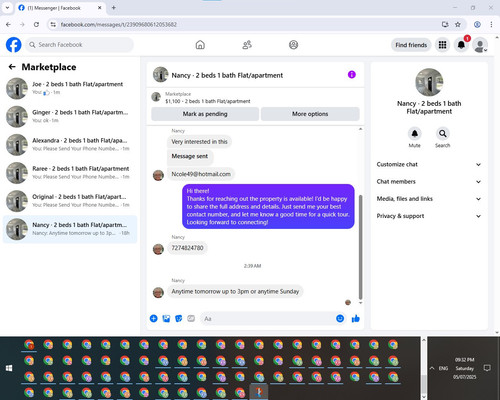The height and width of the screenshot is (400, 500).
Task: Select the Messenger | Facebook tab
Action: [x=60, y=8]
